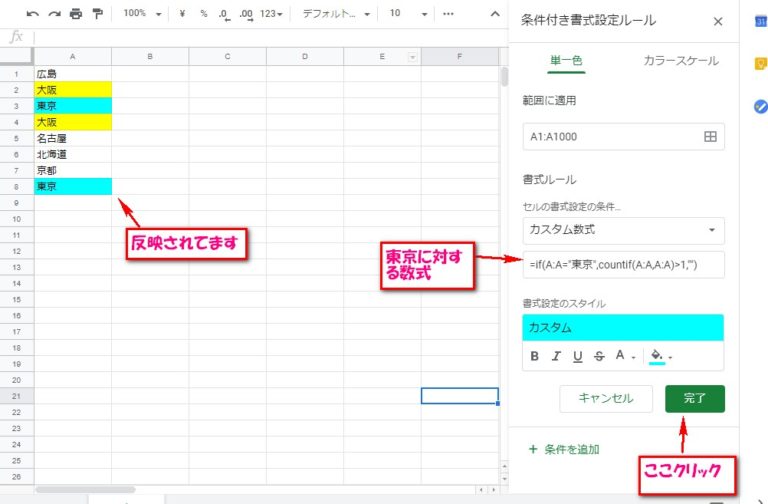Viewport: 768px width, 504px height.
Task: Select row 21 header
Action: point(17,396)
